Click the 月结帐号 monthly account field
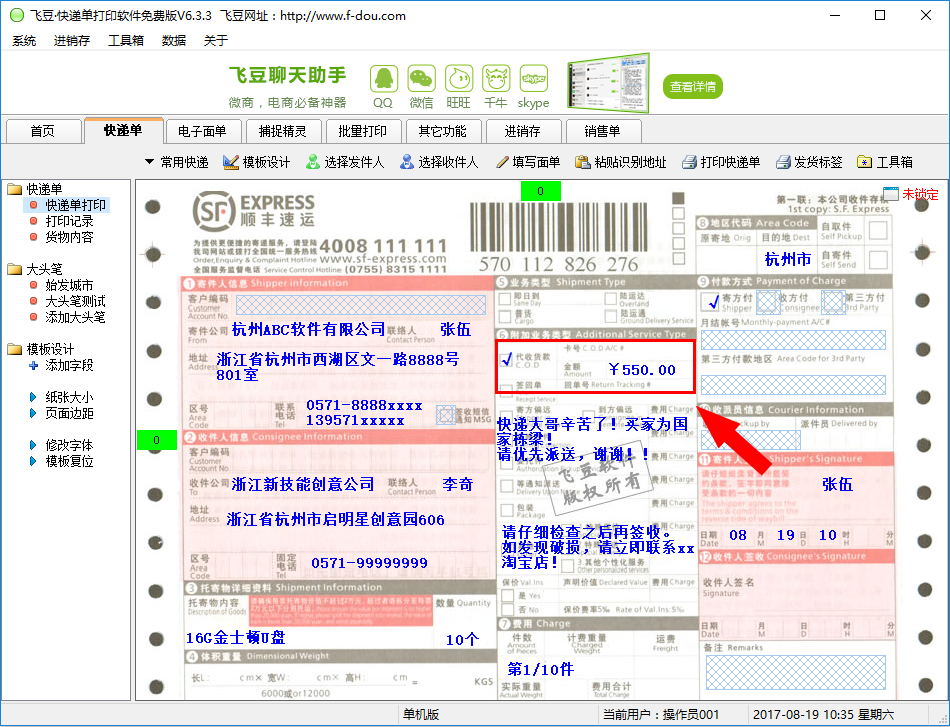 tap(793, 340)
